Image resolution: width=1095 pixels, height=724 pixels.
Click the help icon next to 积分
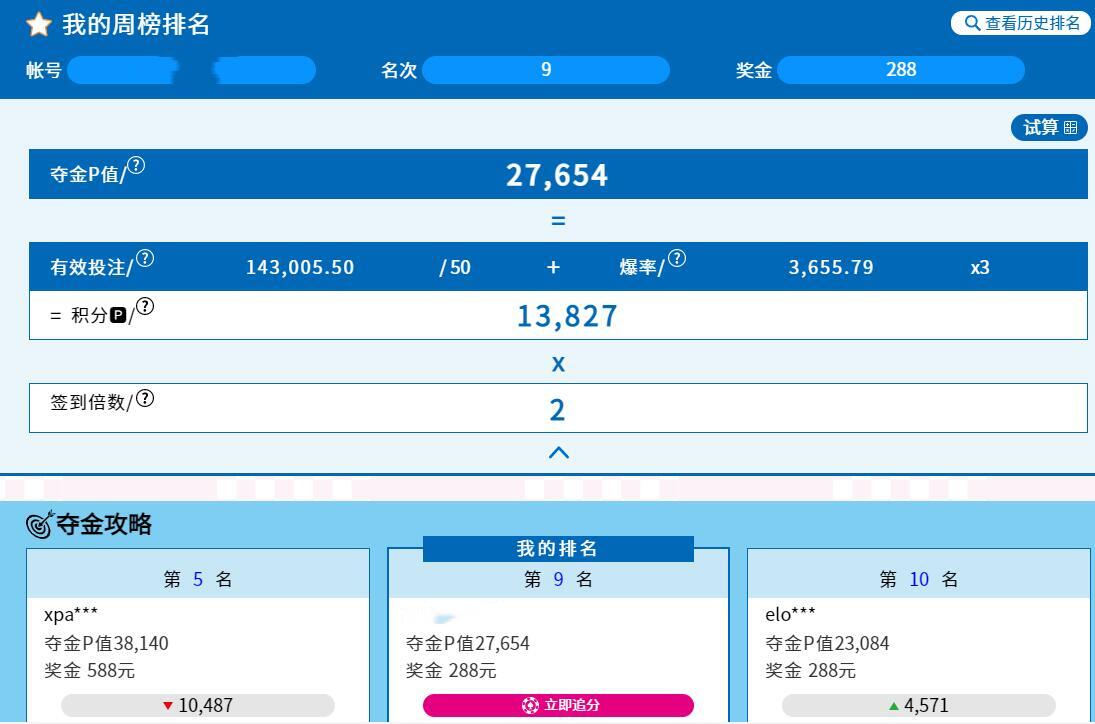click(x=145, y=307)
